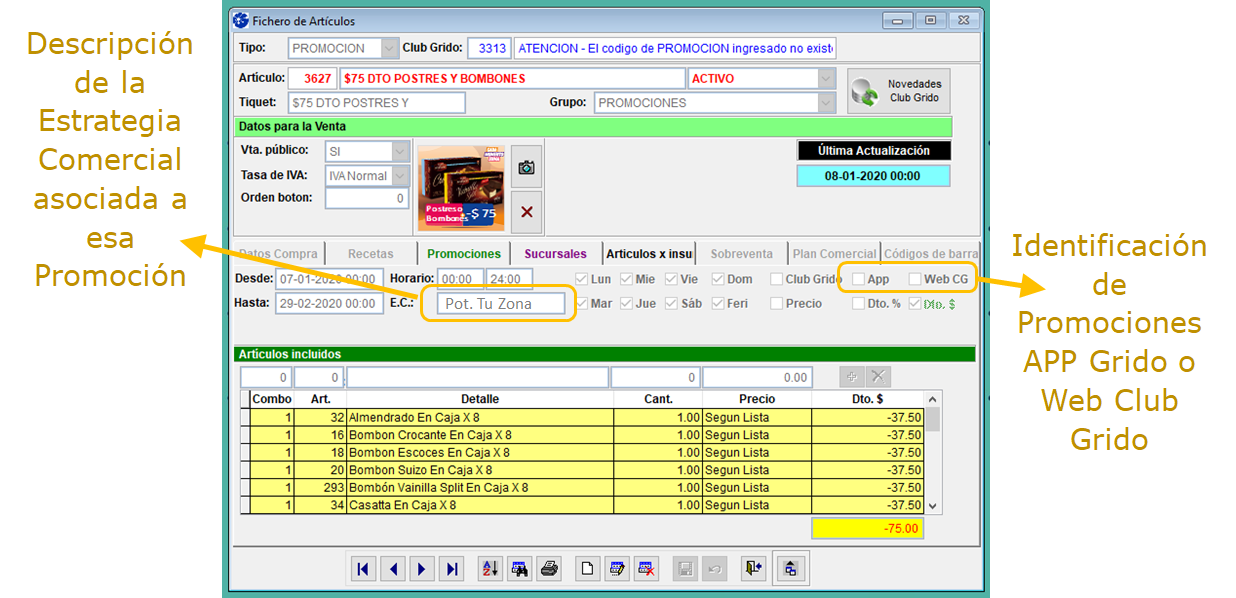Open record search with binoculars icon
This screenshot has width=1236, height=598.
[x=519, y=569]
